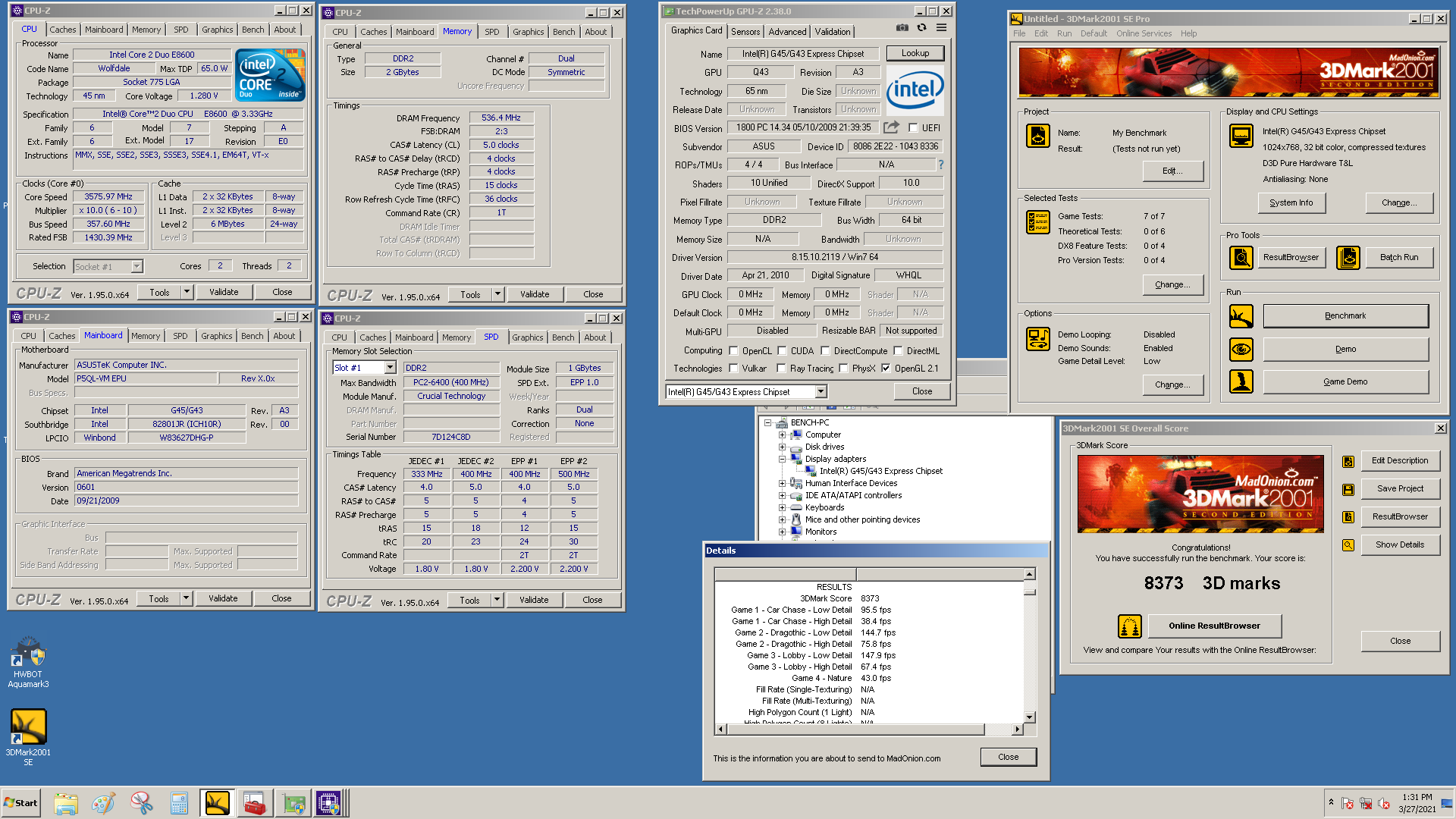This screenshot has height=819, width=1456.
Task: Click Options settings icon in 3DMark2001
Action: pyautogui.click(x=1038, y=339)
